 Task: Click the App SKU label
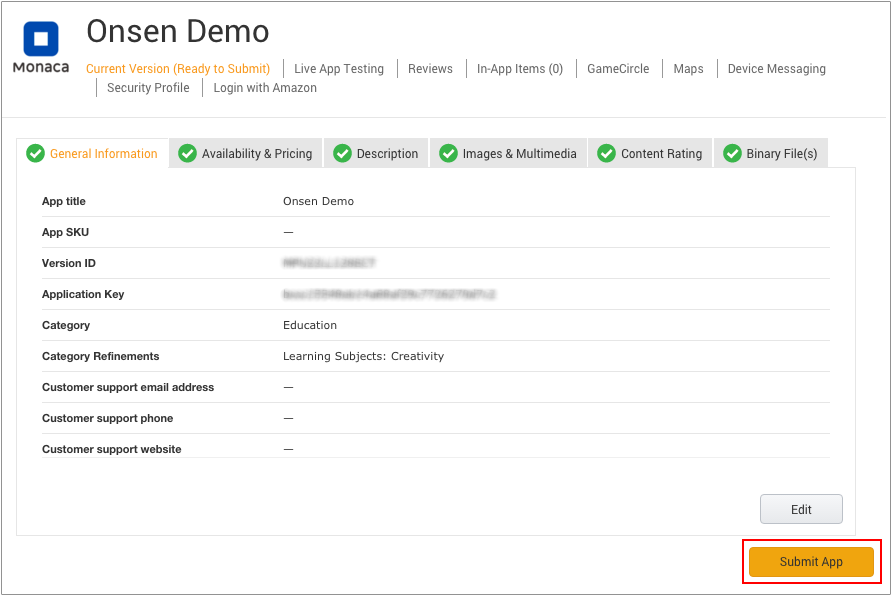tap(65, 232)
